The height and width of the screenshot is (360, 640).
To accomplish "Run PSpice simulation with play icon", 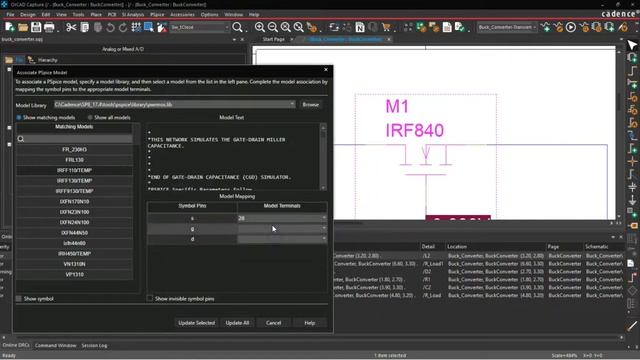I will [x=571, y=27].
